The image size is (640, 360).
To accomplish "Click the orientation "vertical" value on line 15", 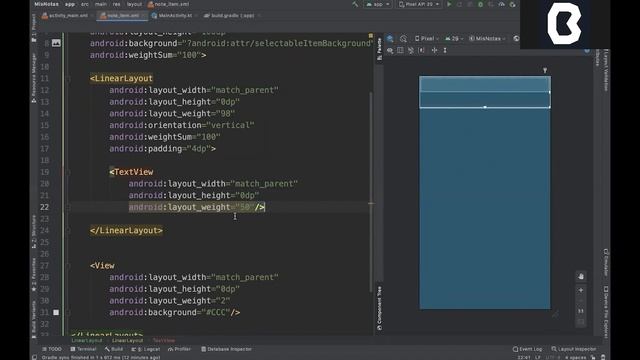I will coord(231,125).
